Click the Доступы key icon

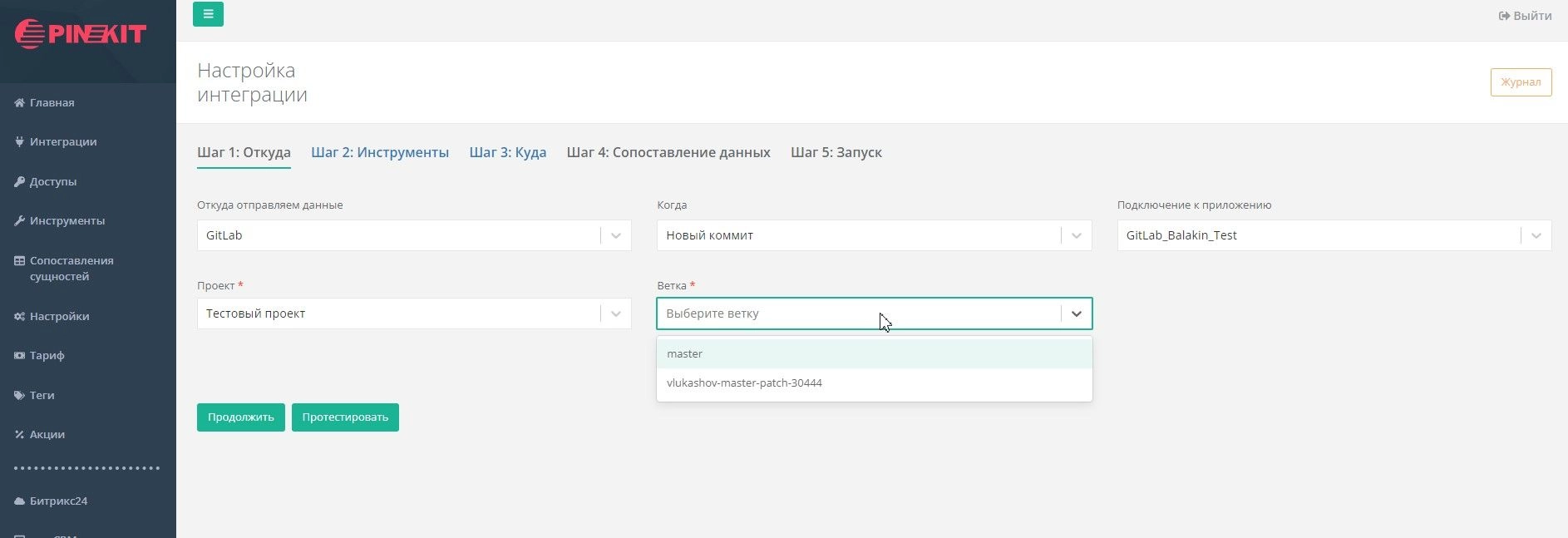[19, 182]
